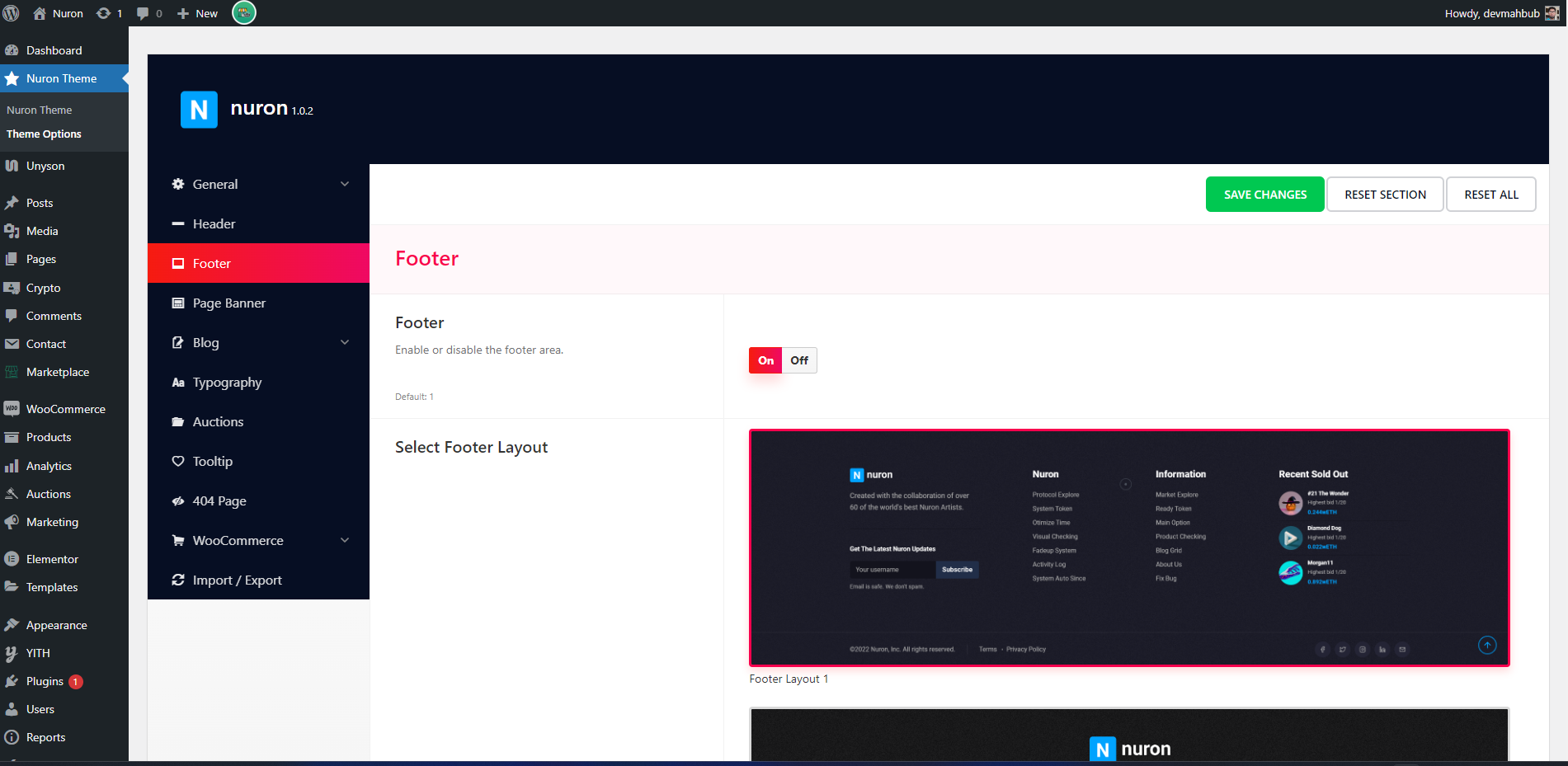Image resolution: width=1568 pixels, height=766 pixels.
Task: Click the Typography Aa icon
Action: pos(178,383)
